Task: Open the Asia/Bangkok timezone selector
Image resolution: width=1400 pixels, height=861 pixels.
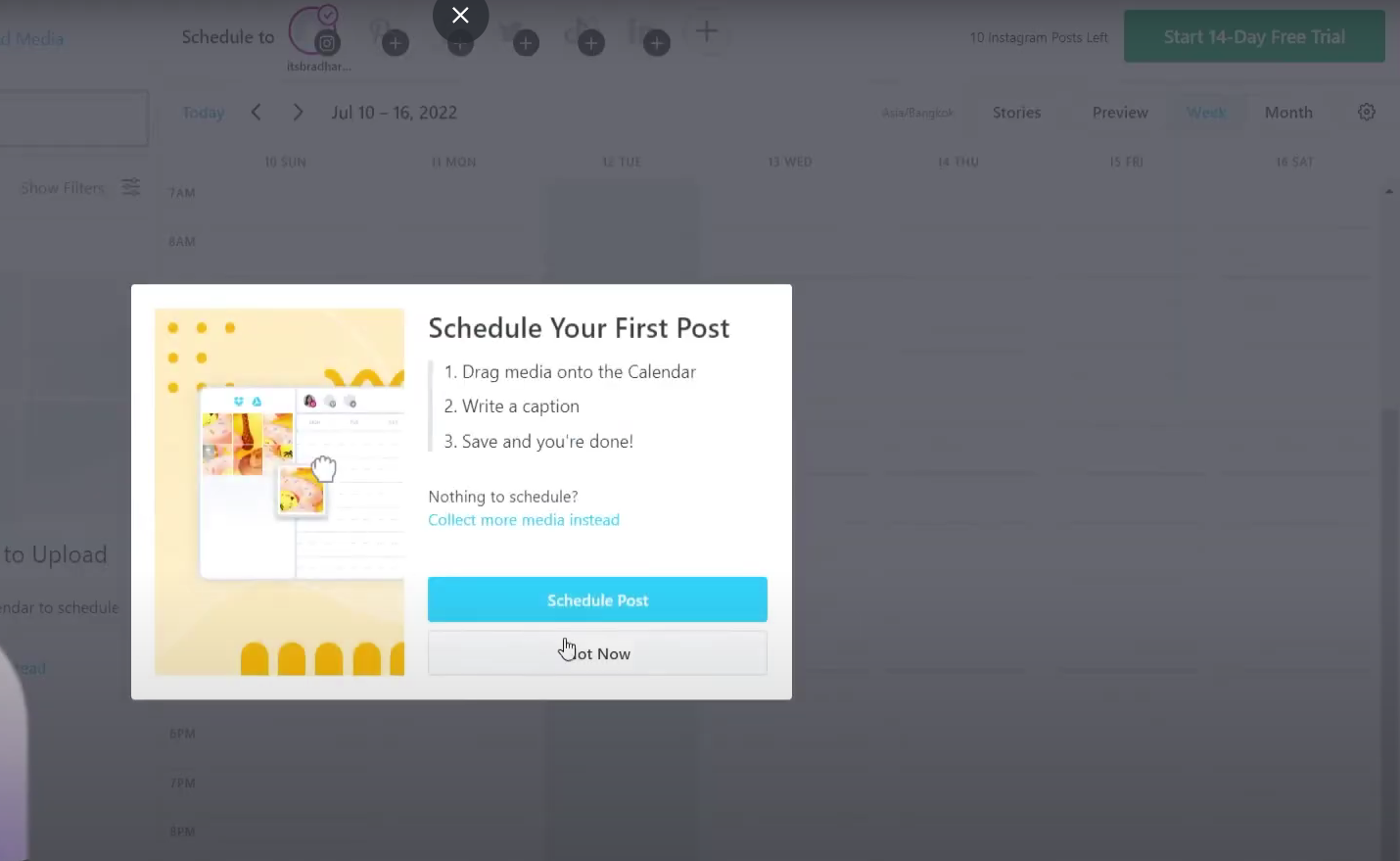Action: click(x=916, y=113)
